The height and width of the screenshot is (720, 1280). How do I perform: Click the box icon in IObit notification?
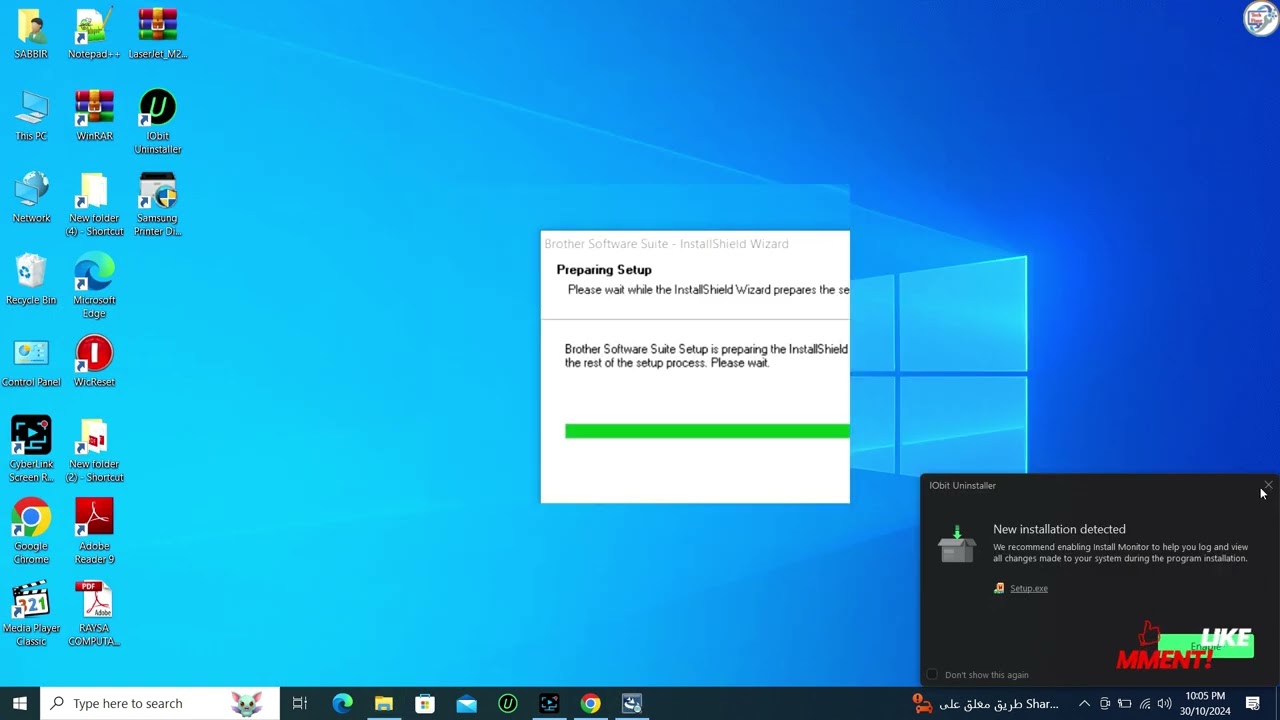[x=957, y=545]
